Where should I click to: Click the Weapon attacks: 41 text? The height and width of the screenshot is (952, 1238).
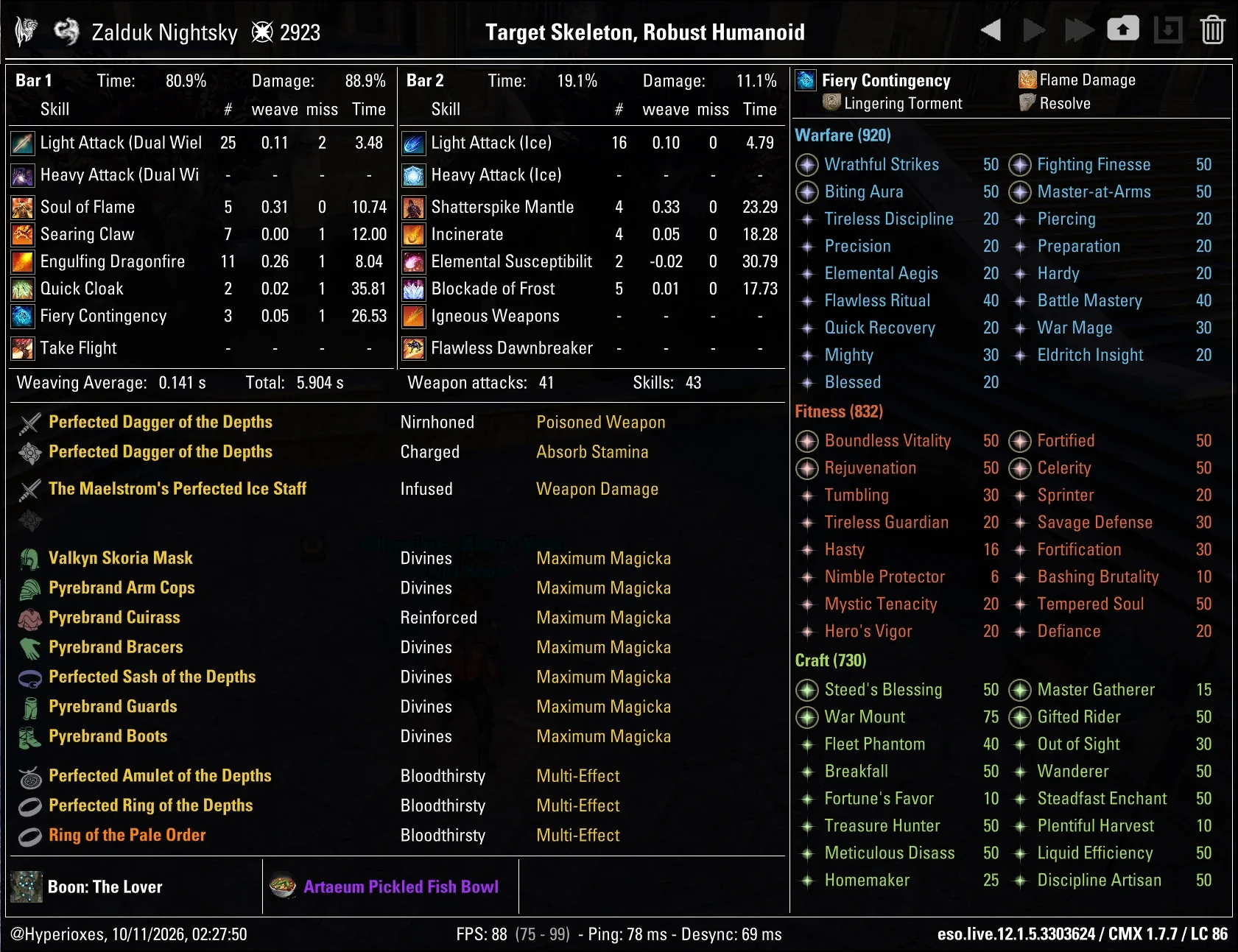481,383
